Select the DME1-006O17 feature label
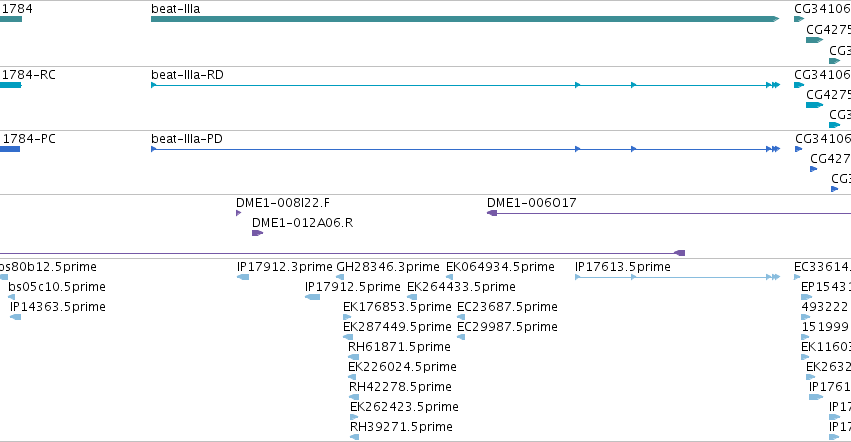The height and width of the screenshot is (442, 851). click(531, 203)
